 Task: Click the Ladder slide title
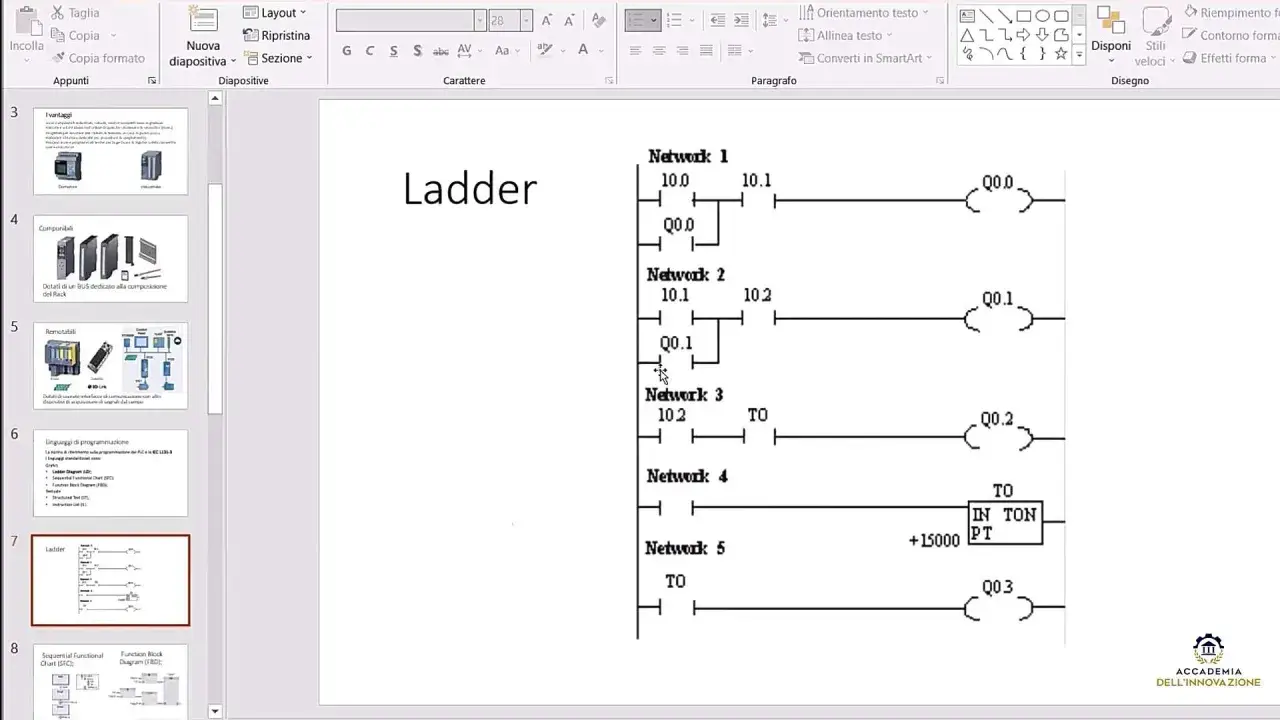pyautogui.click(x=470, y=189)
